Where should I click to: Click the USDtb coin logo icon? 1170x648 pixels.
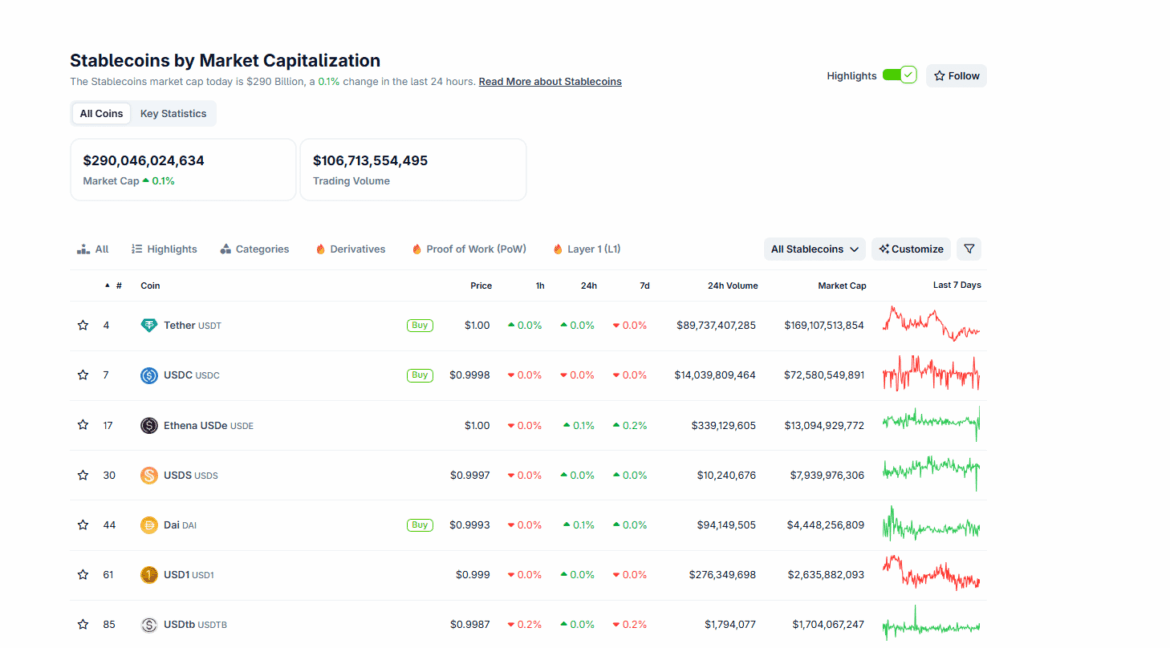tap(149, 625)
